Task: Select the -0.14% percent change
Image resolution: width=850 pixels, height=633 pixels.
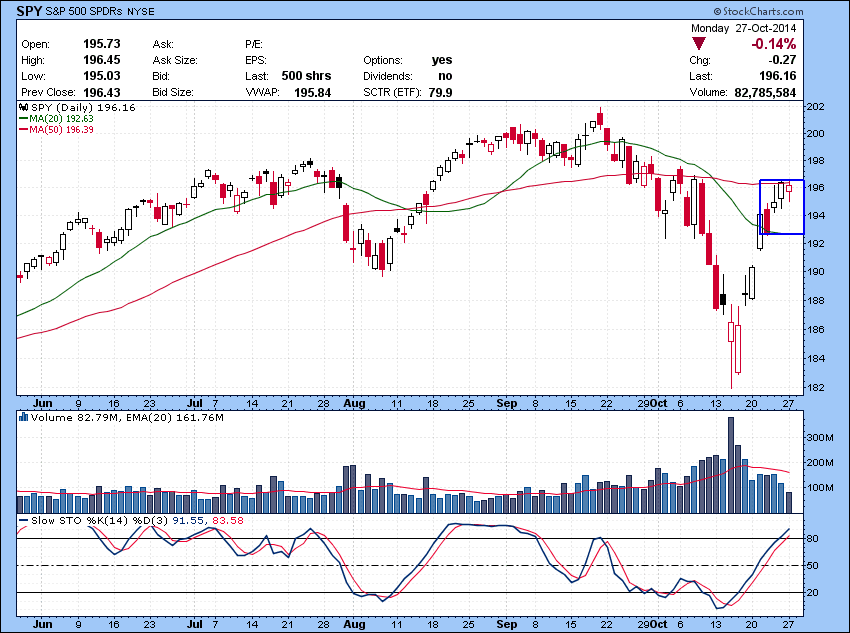Action: click(774, 44)
